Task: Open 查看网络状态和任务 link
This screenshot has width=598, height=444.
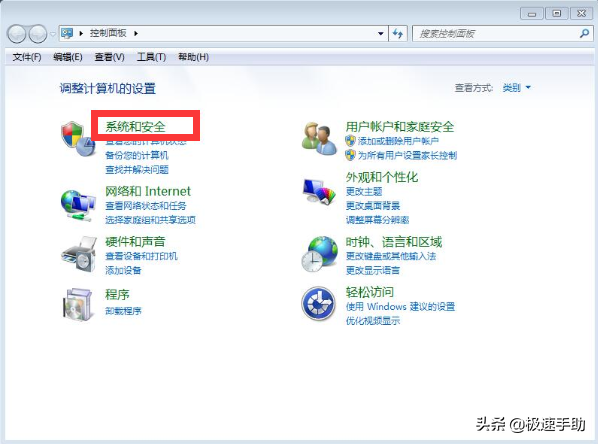Action: click(x=146, y=206)
